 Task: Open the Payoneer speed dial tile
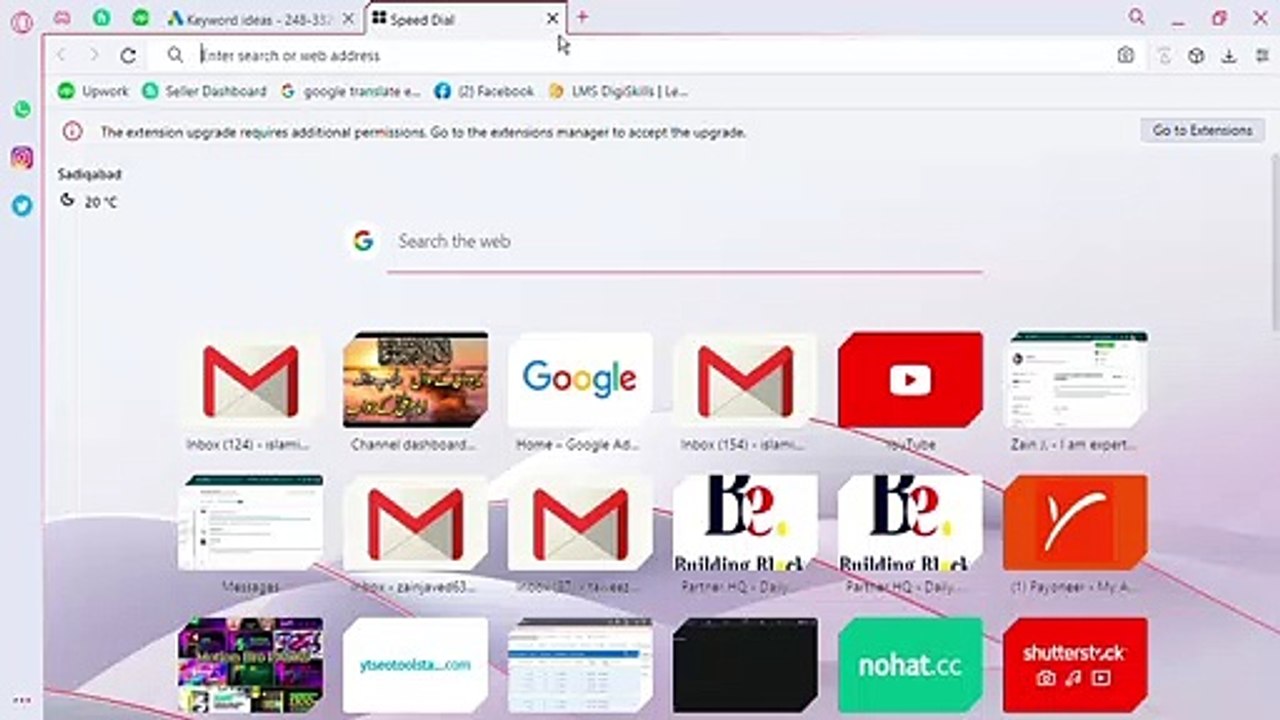click(x=1075, y=522)
